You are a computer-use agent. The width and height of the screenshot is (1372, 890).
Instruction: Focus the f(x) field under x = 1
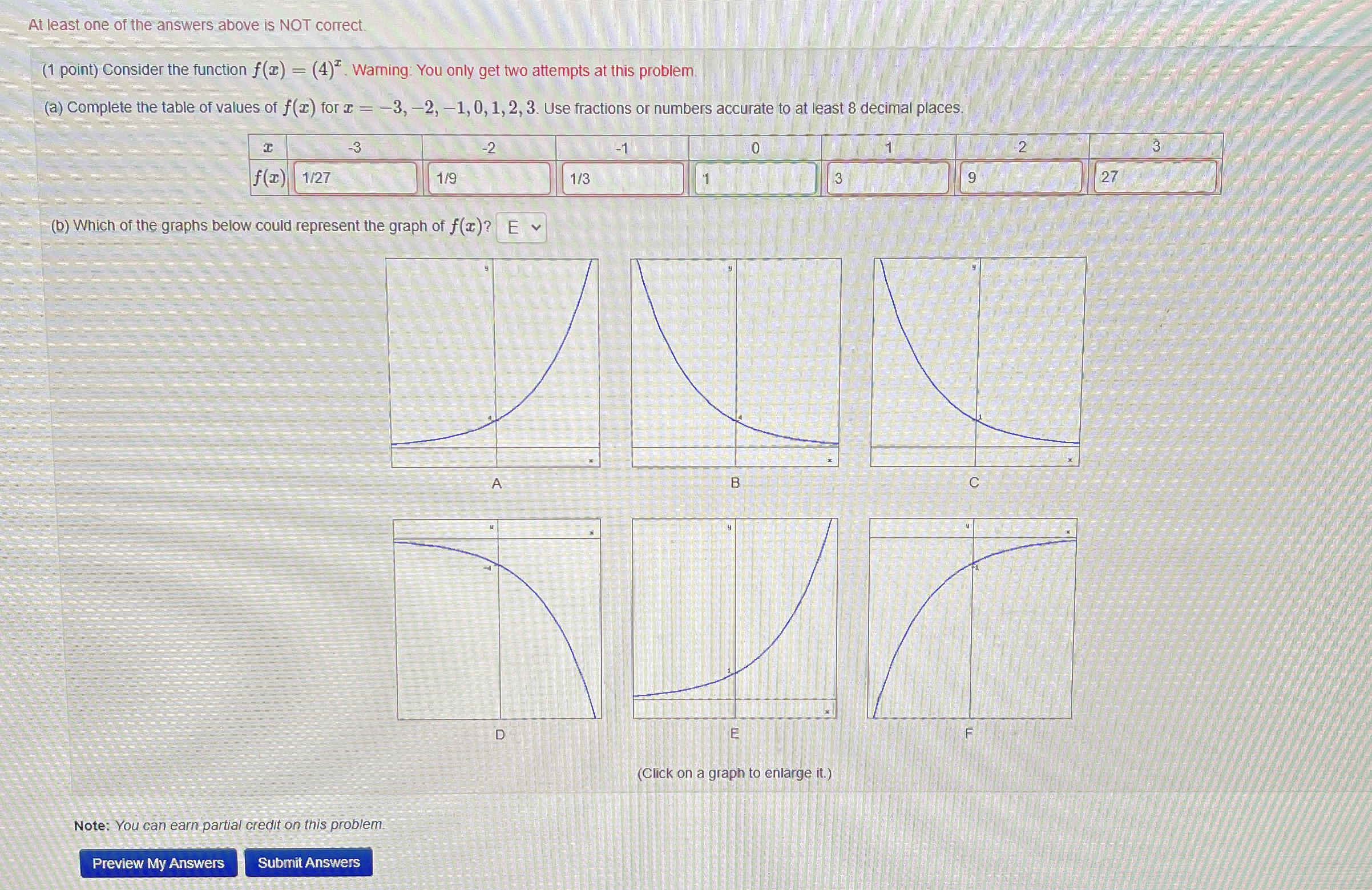pos(888,178)
